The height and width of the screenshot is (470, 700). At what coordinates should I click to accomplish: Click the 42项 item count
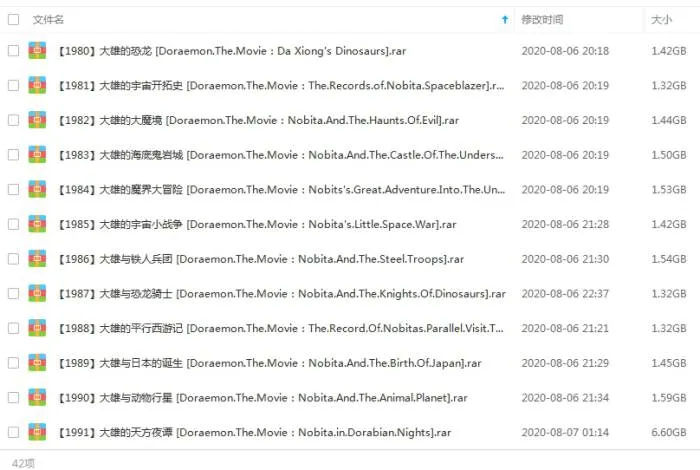pos(23,463)
